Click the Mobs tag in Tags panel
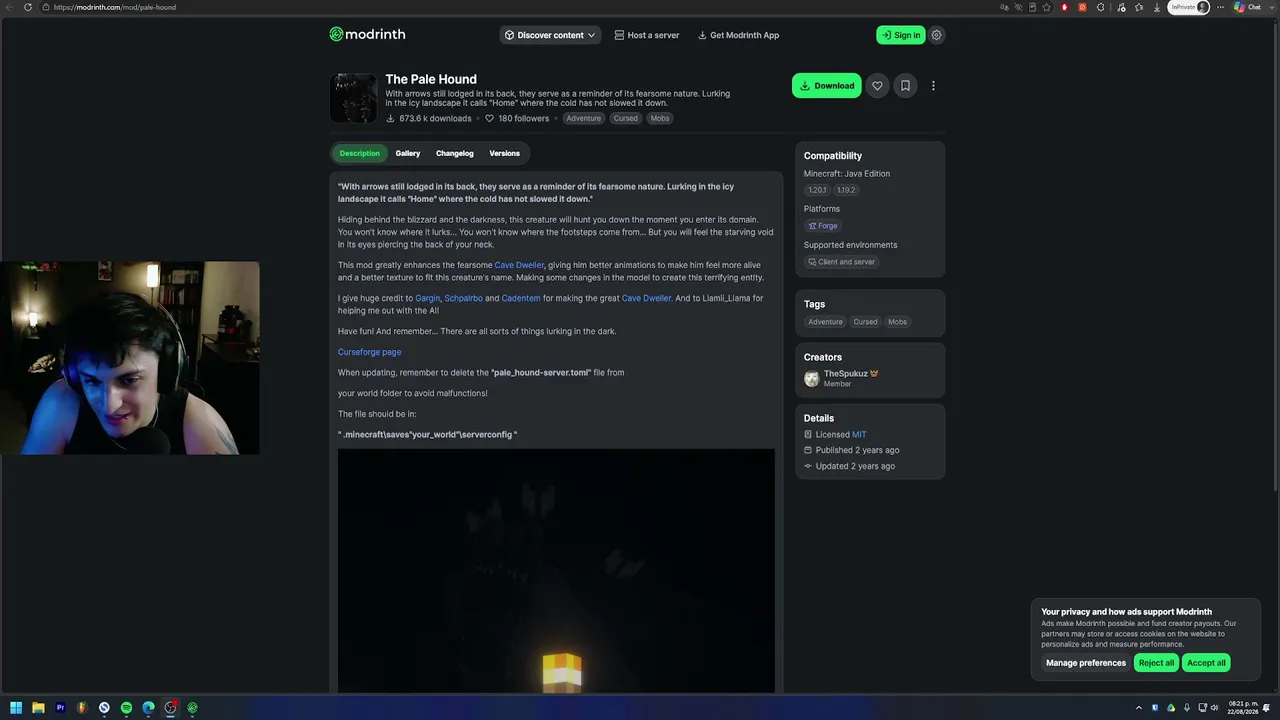This screenshot has width=1280, height=720. [898, 322]
